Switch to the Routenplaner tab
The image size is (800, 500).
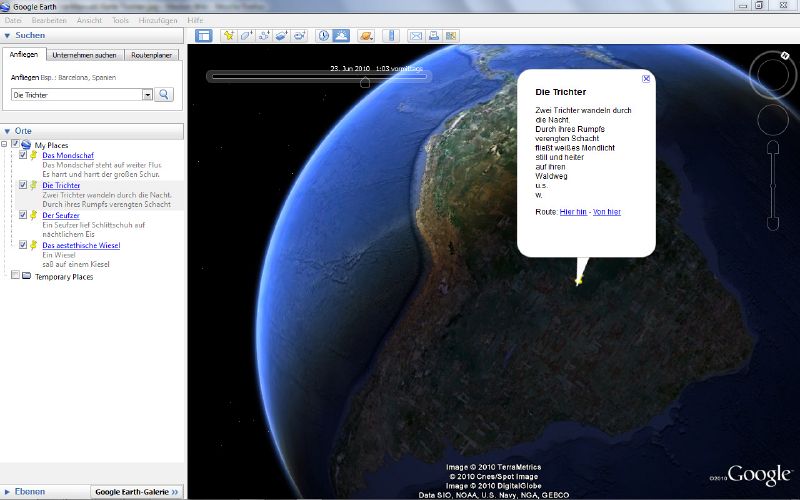[x=152, y=55]
